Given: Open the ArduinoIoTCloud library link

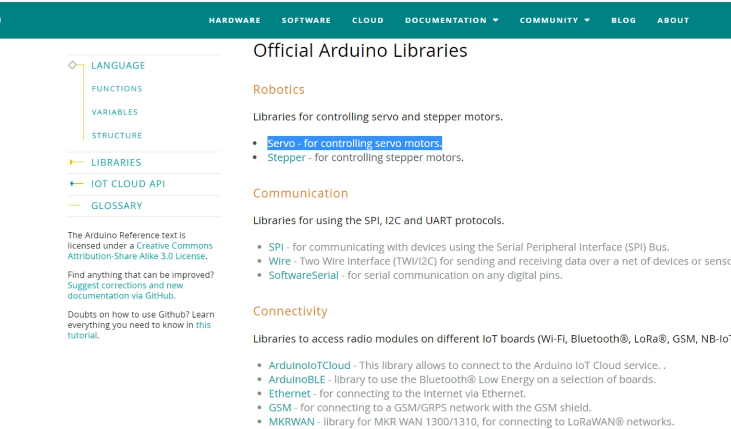Looking at the screenshot, I should 310,366.
